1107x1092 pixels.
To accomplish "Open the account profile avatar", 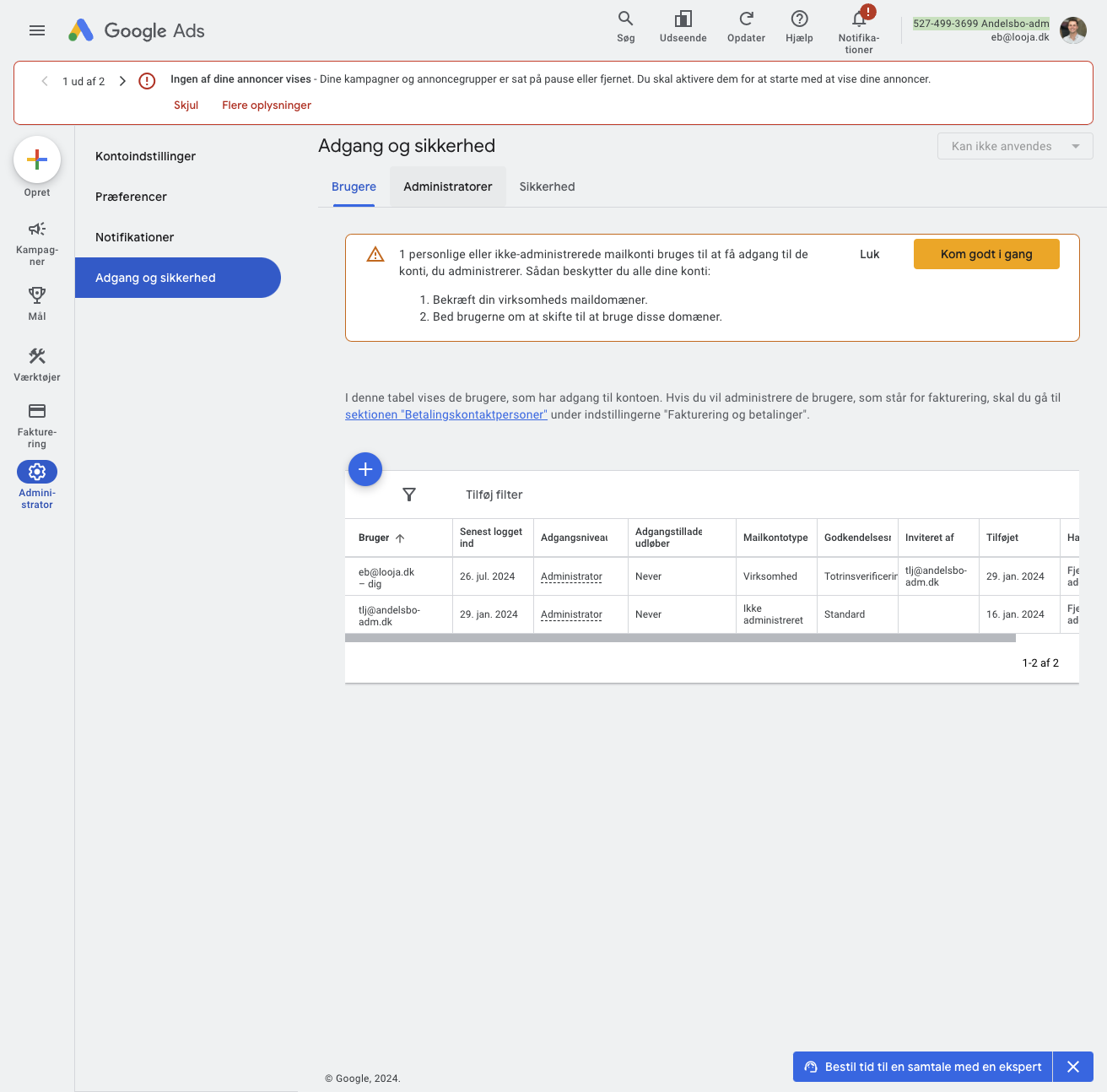I will click(x=1073, y=30).
